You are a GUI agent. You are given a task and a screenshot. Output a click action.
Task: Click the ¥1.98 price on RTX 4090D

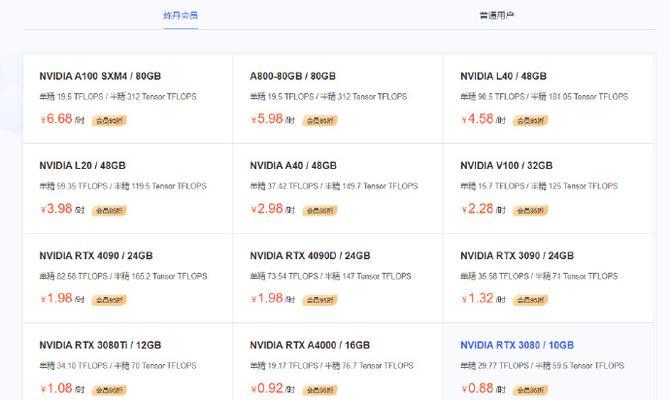(x=267, y=298)
